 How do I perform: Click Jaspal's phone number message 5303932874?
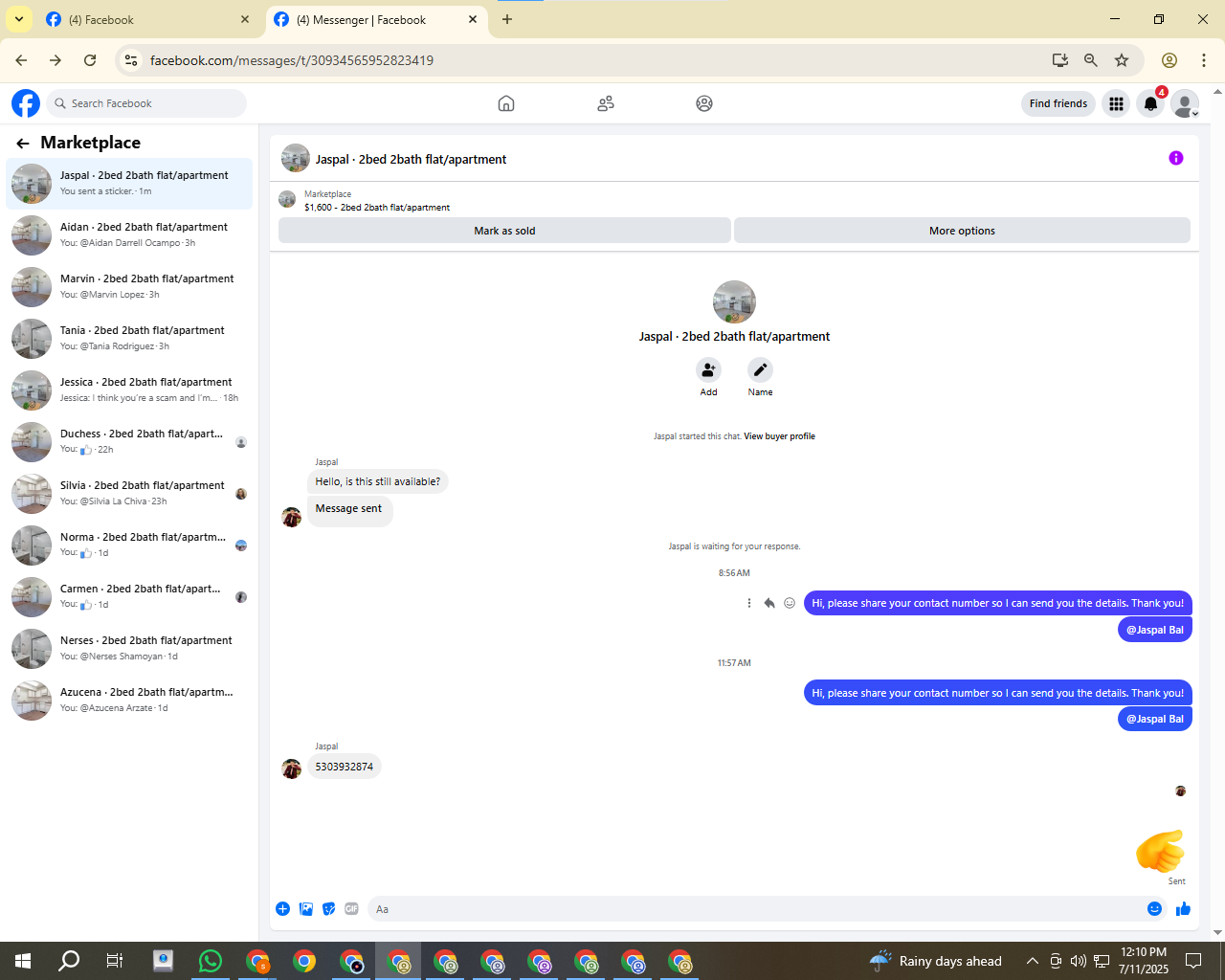345,767
